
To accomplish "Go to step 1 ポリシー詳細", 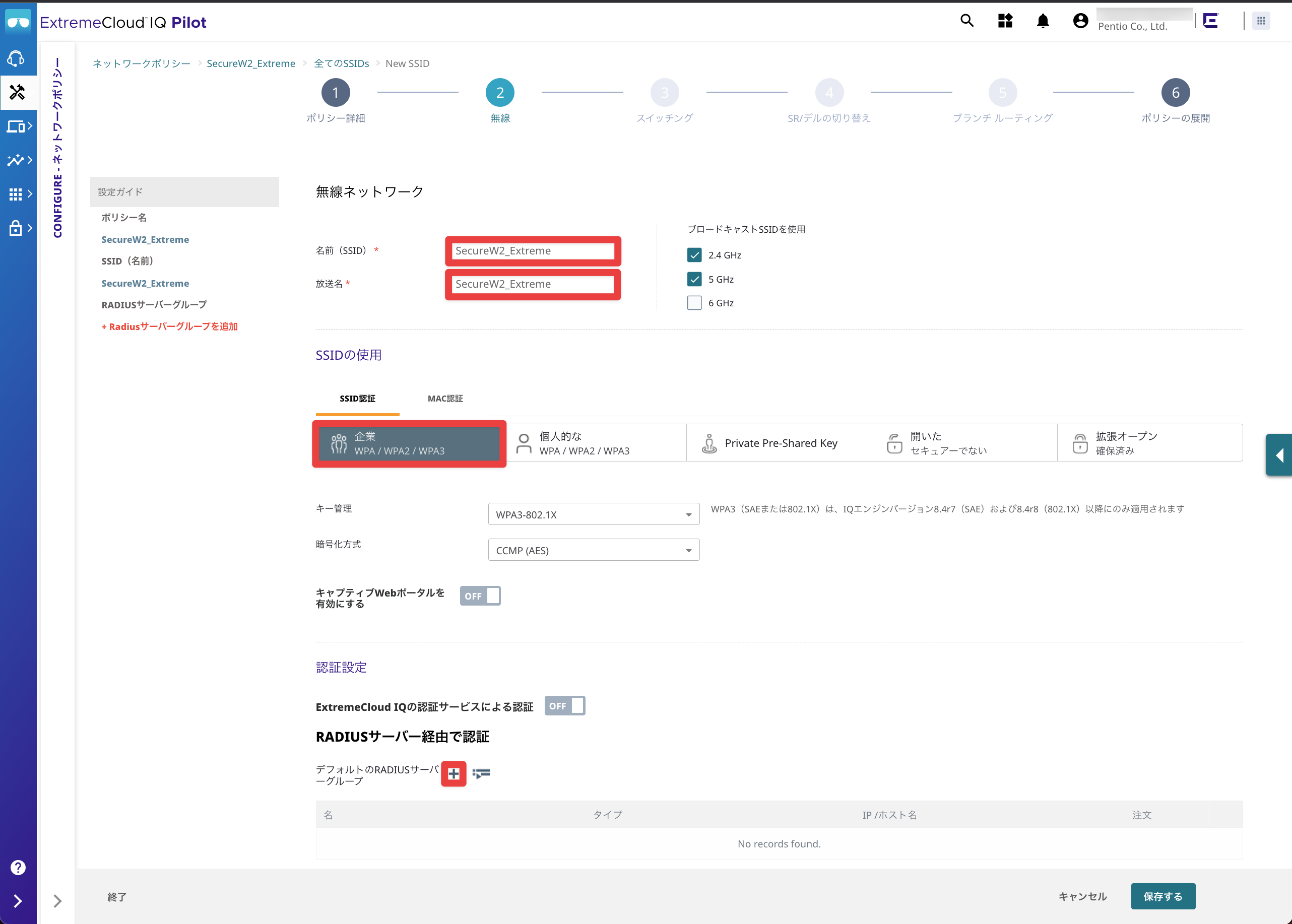I will [x=336, y=92].
